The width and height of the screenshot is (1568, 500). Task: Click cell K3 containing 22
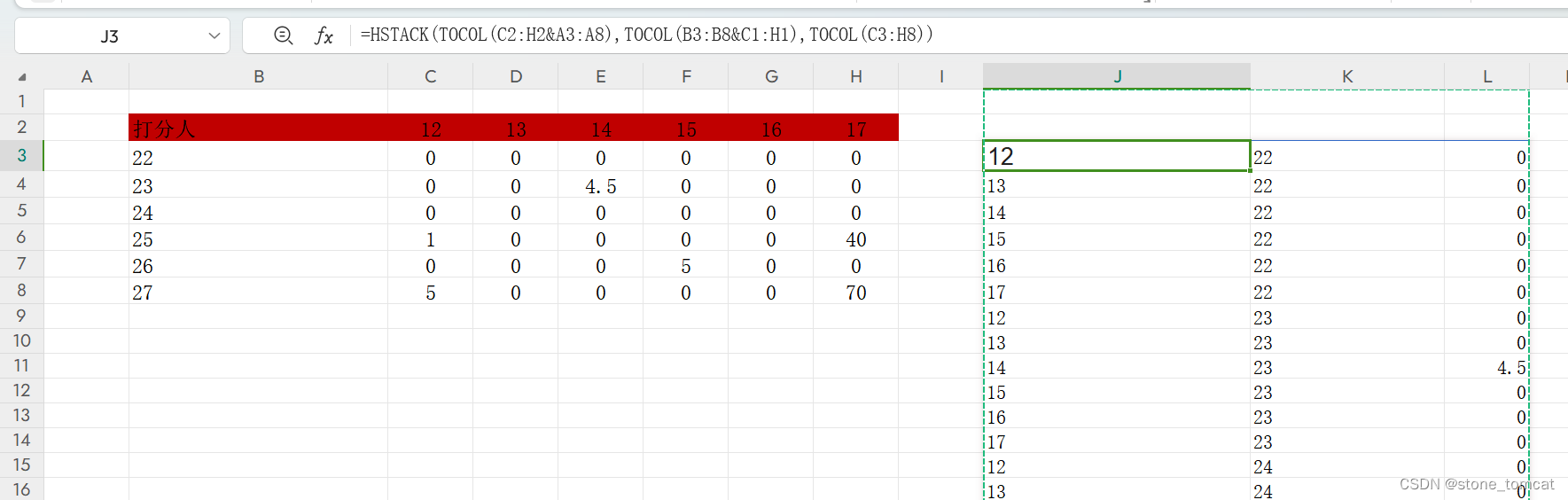point(1347,157)
